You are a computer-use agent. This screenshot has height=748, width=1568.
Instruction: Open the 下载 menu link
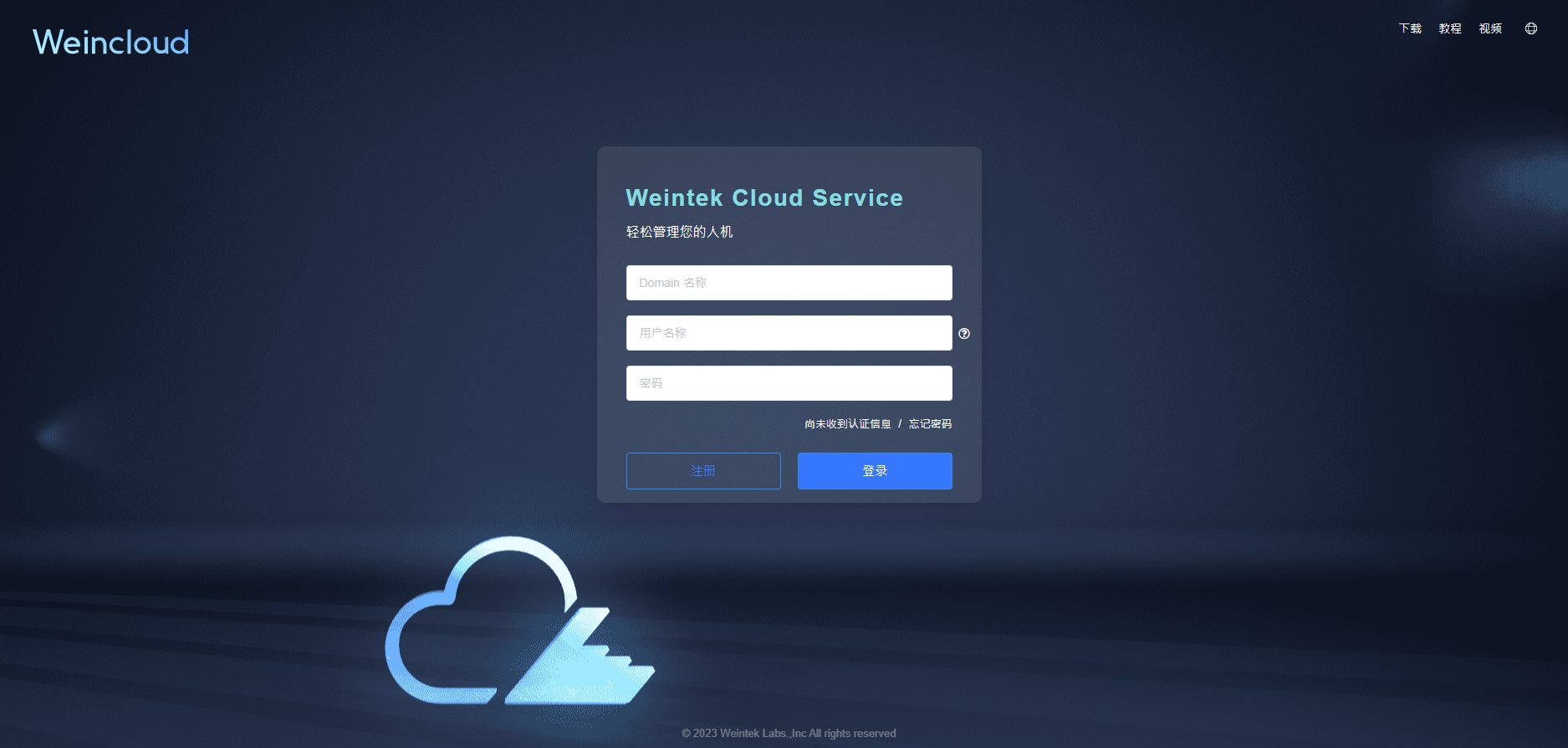click(1410, 28)
